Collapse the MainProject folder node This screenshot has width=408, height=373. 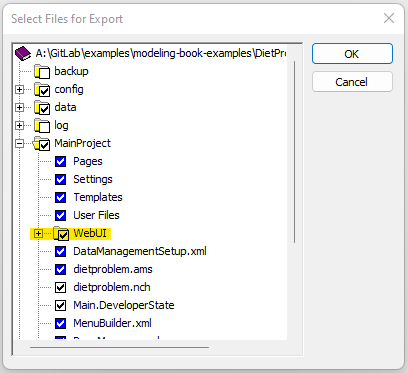coord(20,144)
